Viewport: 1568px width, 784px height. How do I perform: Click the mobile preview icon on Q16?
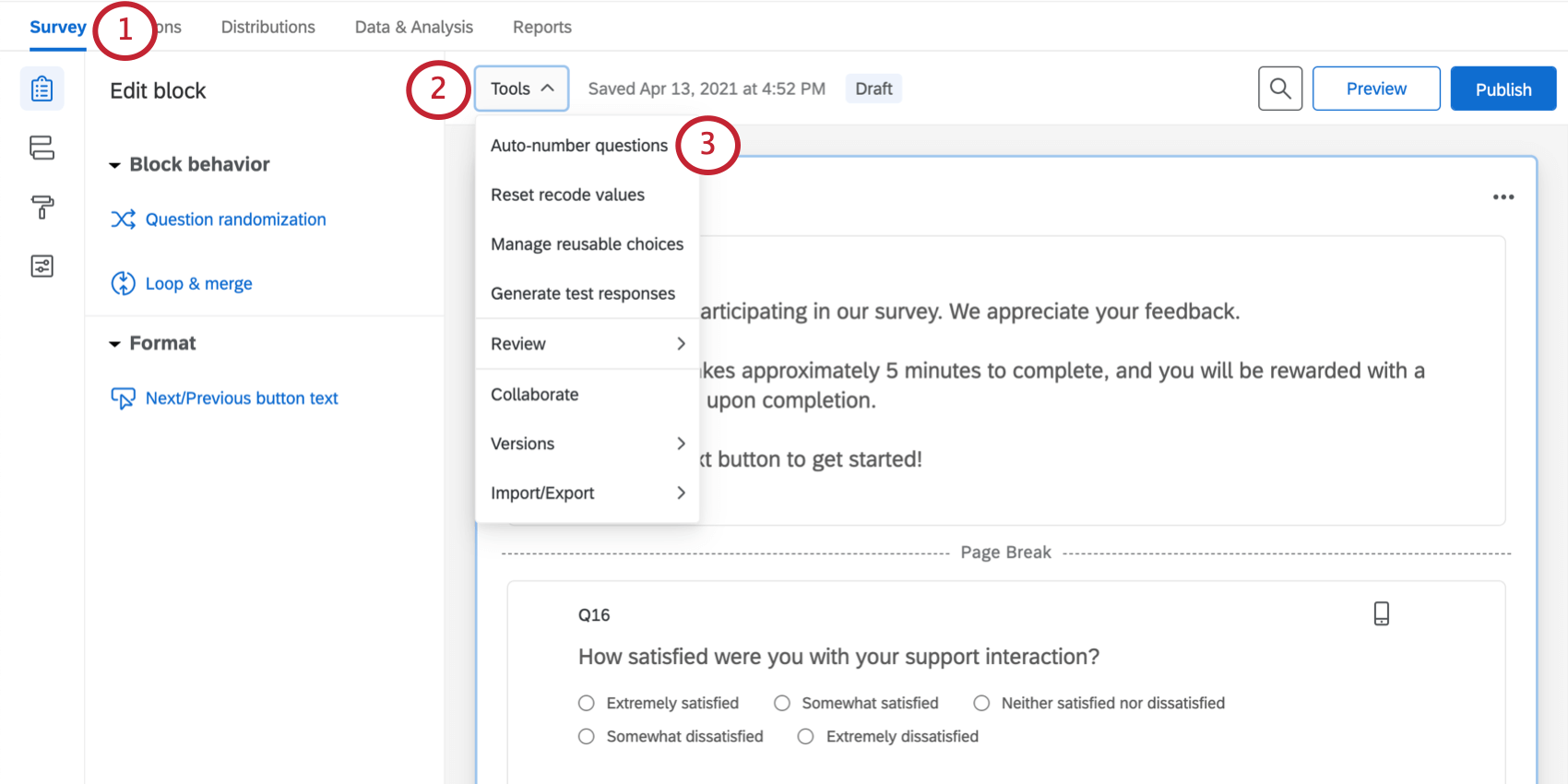tap(1381, 613)
